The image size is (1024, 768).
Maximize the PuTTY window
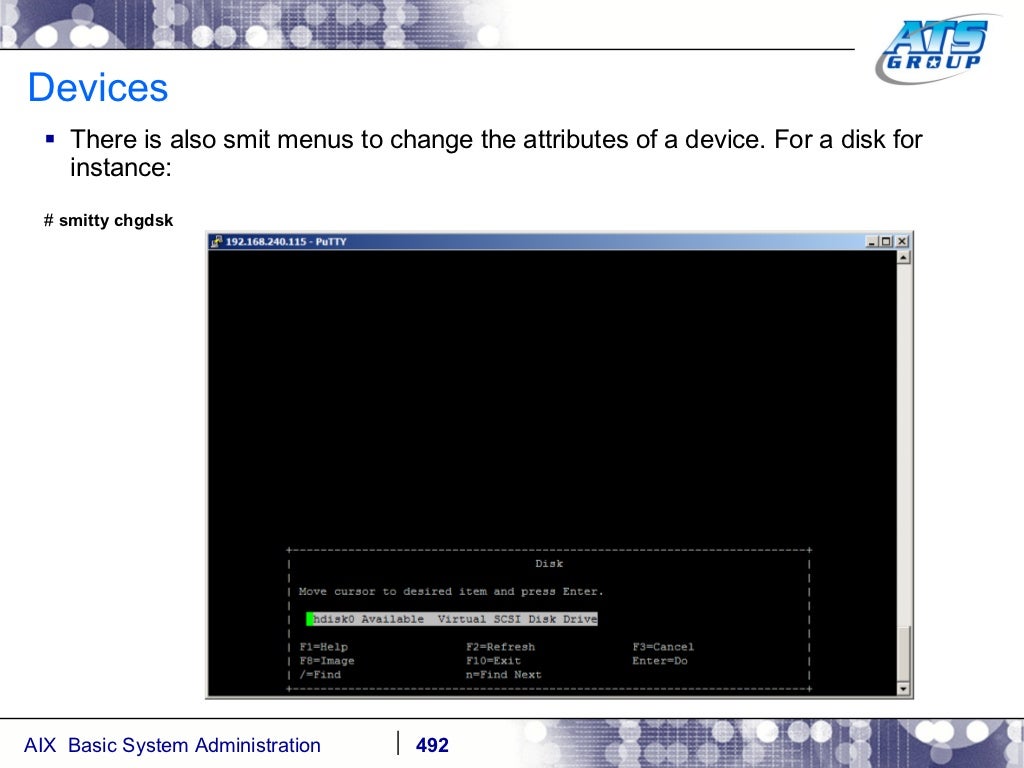(x=886, y=241)
